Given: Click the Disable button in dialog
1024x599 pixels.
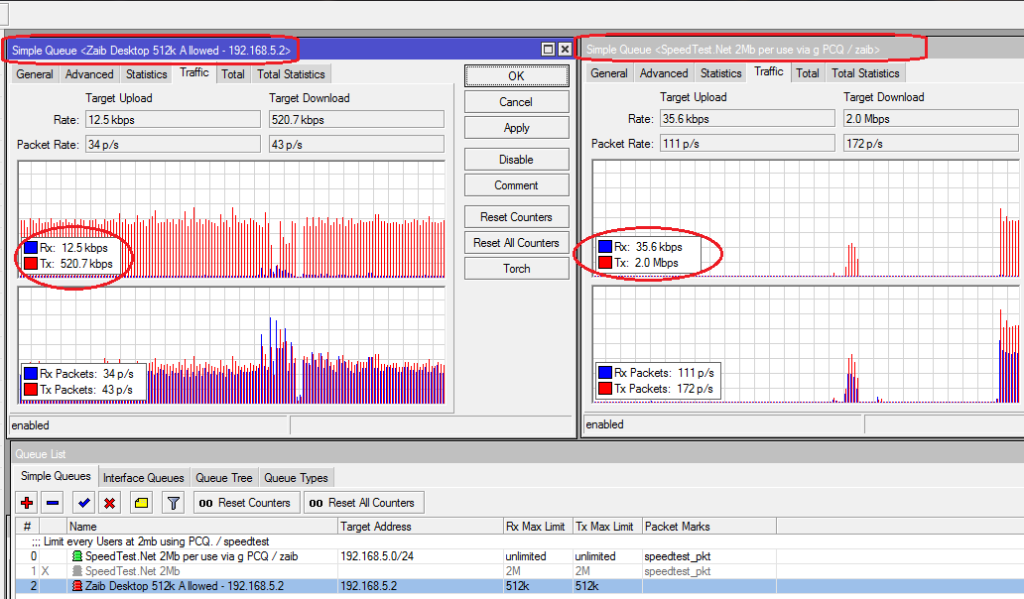Looking at the screenshot, I should coord(516,160).
